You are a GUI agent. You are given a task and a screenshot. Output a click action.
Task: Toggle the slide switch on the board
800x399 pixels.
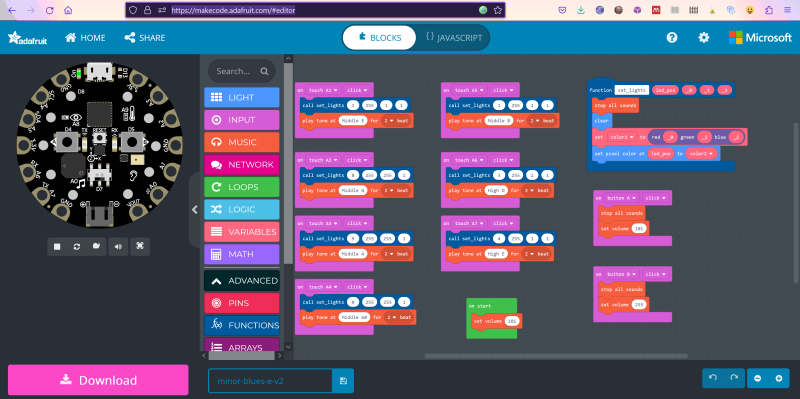[x=99, y=175]
